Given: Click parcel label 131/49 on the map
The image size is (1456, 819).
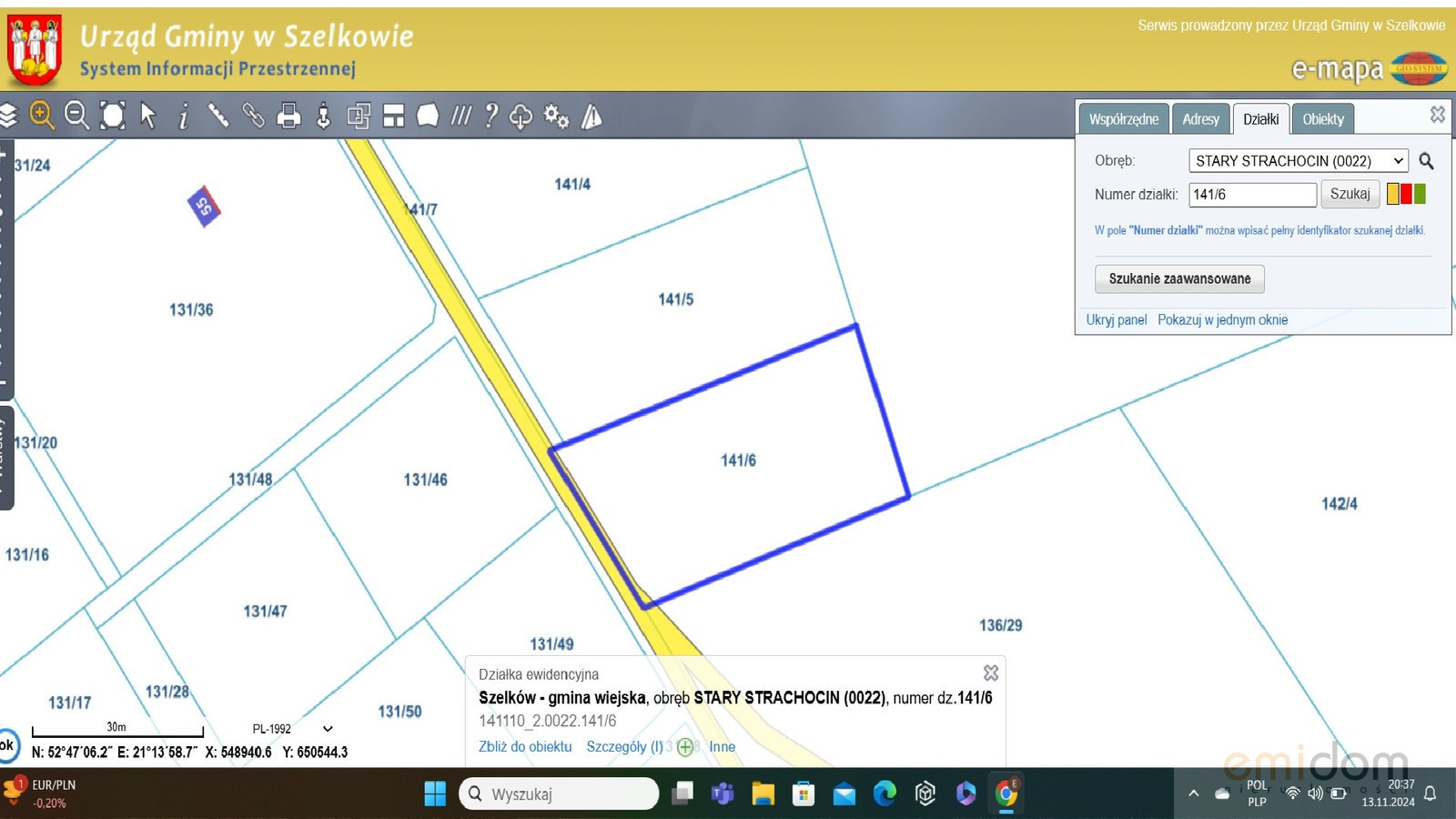Looking at the screenshot, I should pyautogui.click(x=552, y=644).
